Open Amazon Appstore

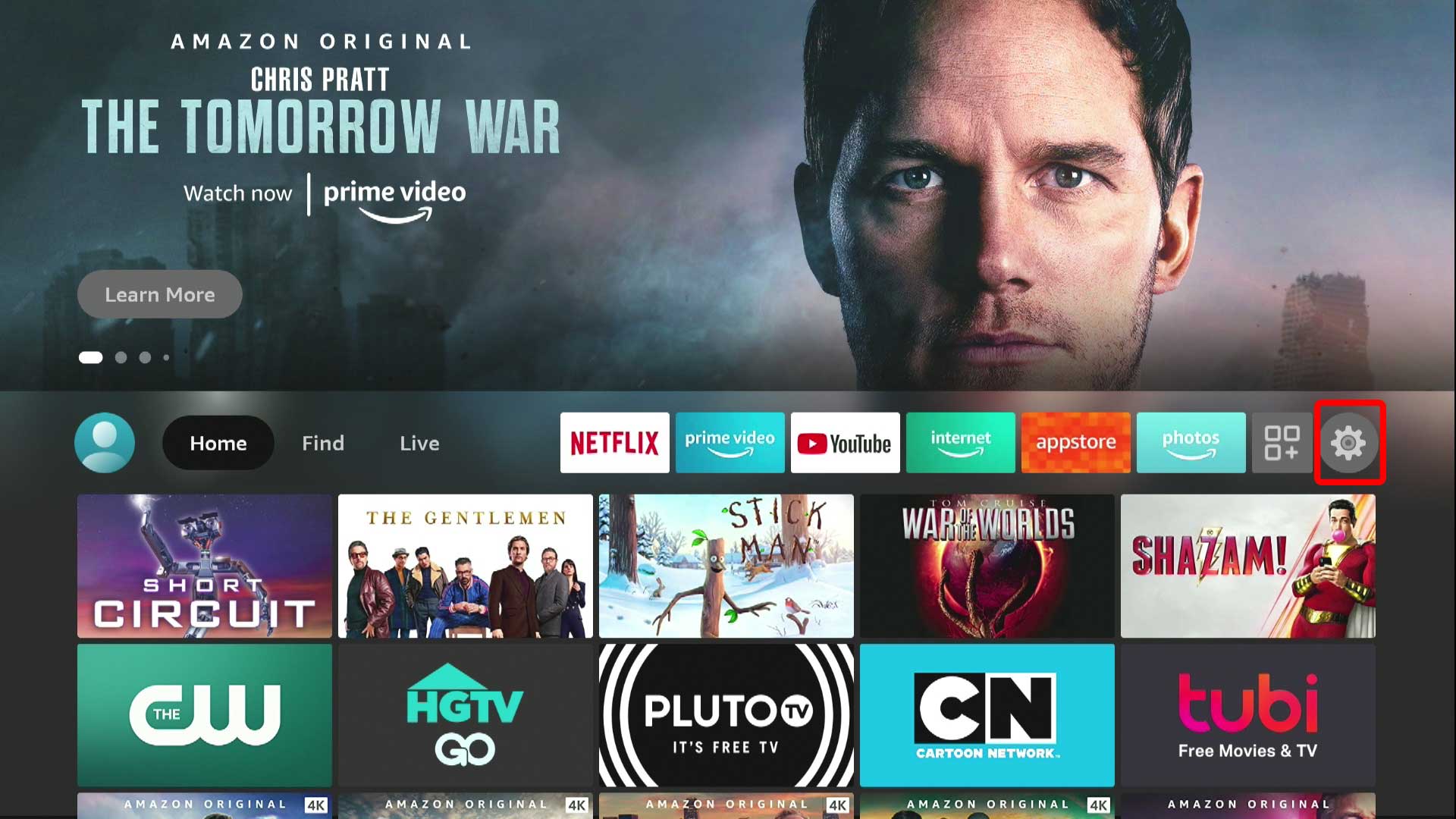(1075, 443)
